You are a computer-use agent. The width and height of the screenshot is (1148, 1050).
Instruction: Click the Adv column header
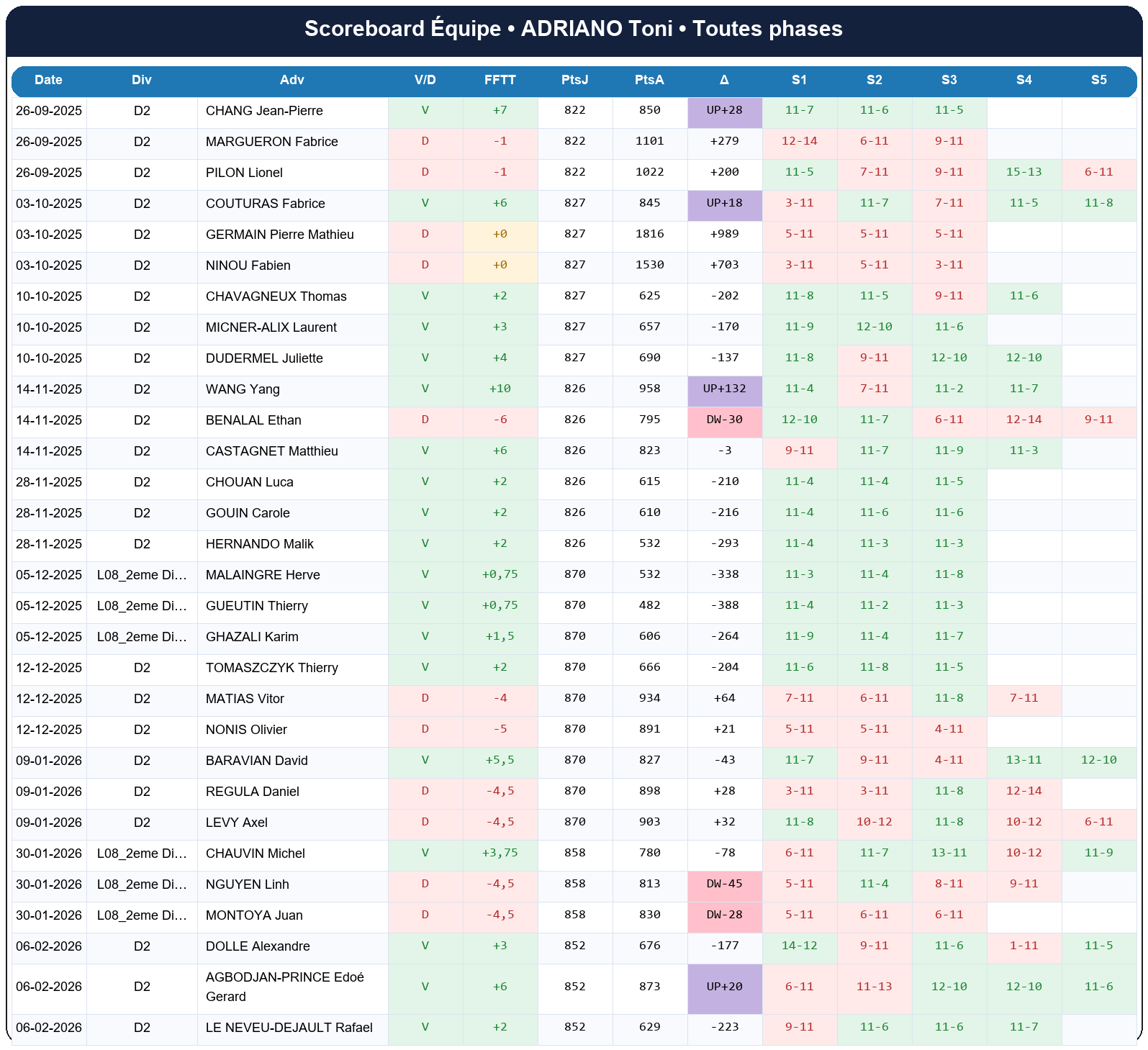[x=292, y=80]
